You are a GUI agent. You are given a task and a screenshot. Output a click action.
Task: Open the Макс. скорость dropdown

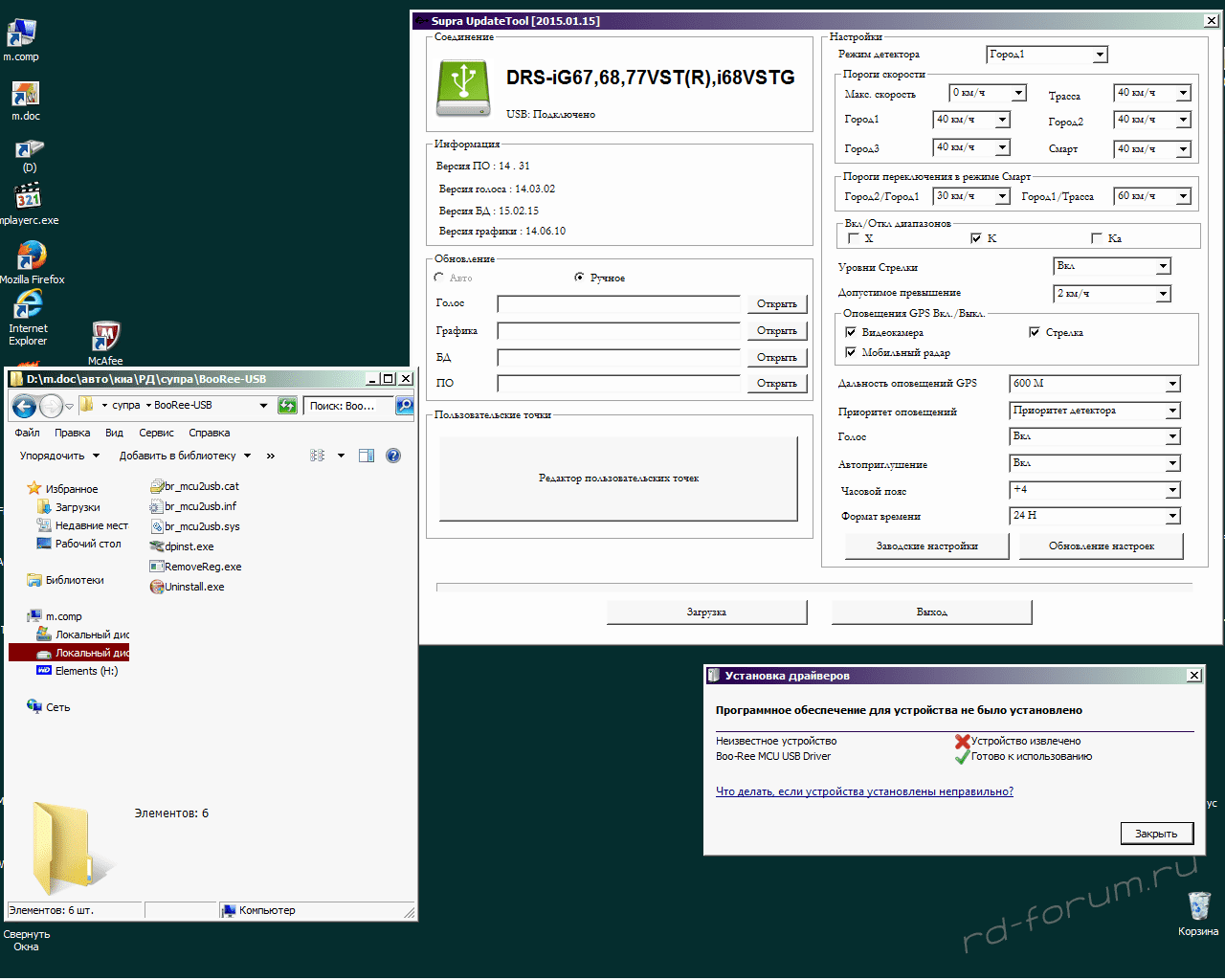point(988,93)
